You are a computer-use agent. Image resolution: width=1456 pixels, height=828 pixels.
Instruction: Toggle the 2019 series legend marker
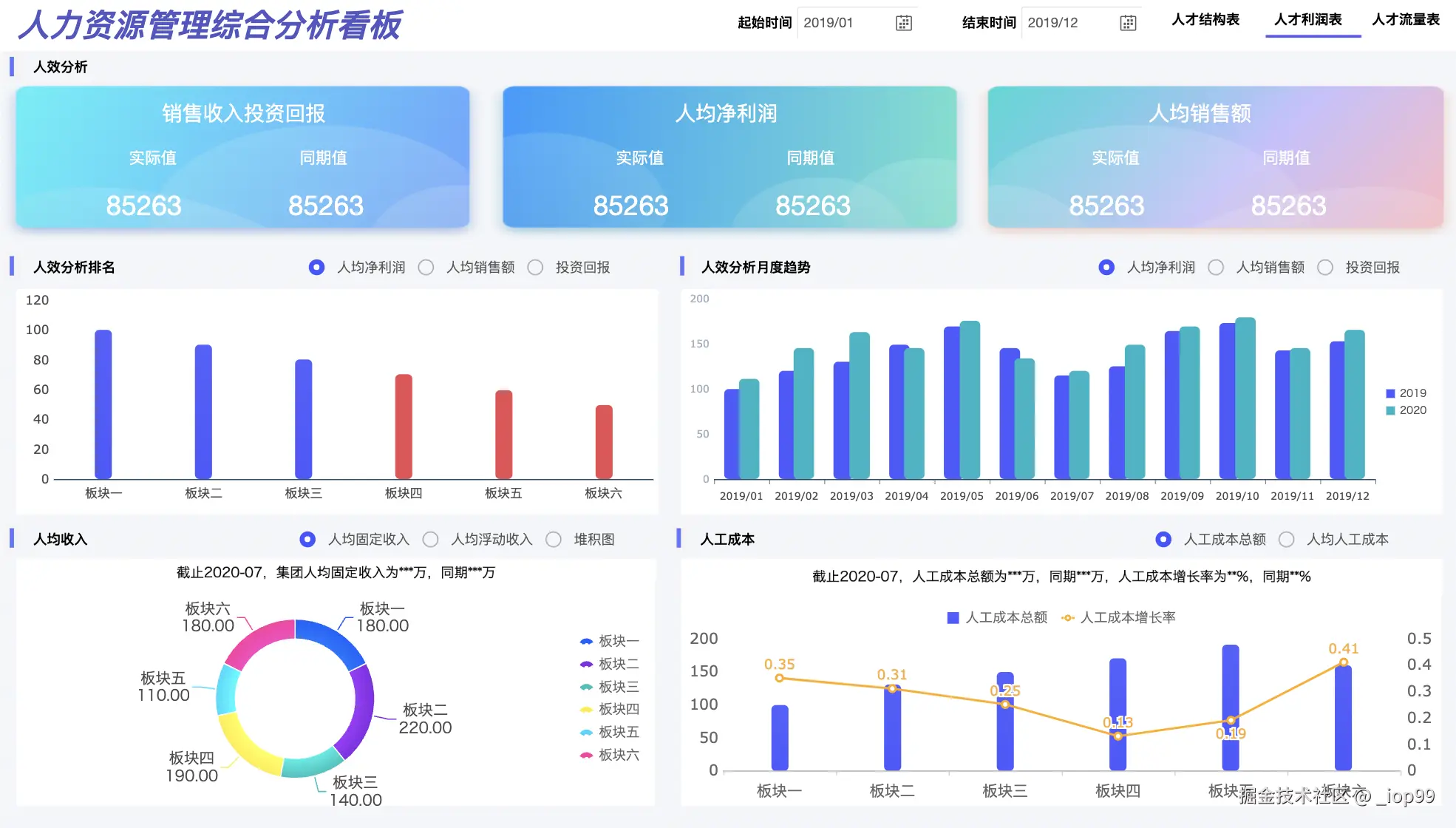pyautogui.click(x=1390, y=393)
